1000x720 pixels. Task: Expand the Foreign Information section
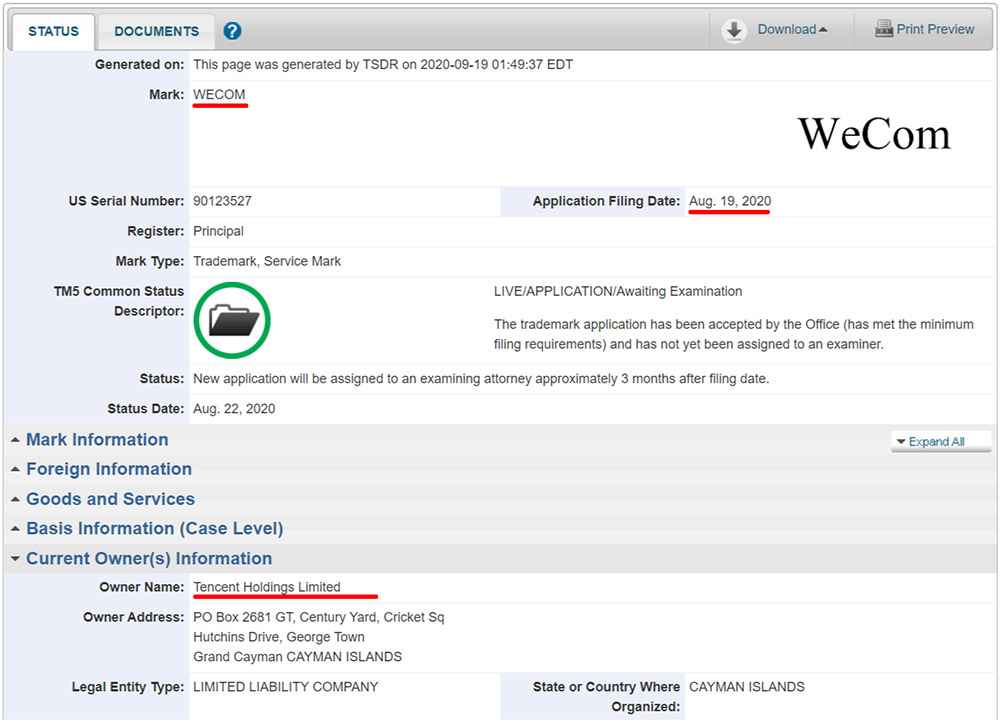tap(108, 469)
